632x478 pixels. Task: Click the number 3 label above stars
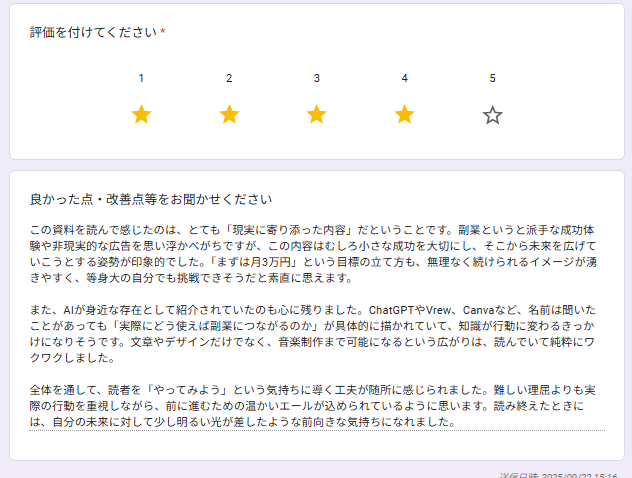pos(317,78)
